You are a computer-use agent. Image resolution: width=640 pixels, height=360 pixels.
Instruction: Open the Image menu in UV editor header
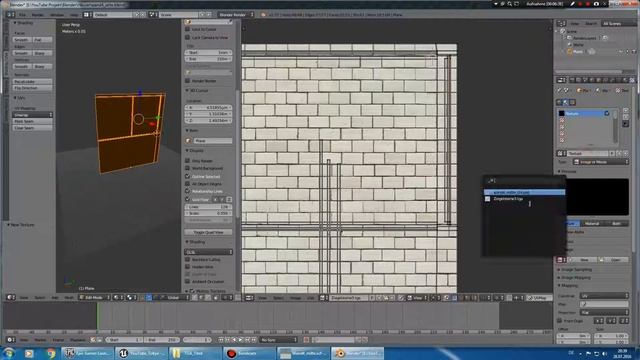coord(295,298)
